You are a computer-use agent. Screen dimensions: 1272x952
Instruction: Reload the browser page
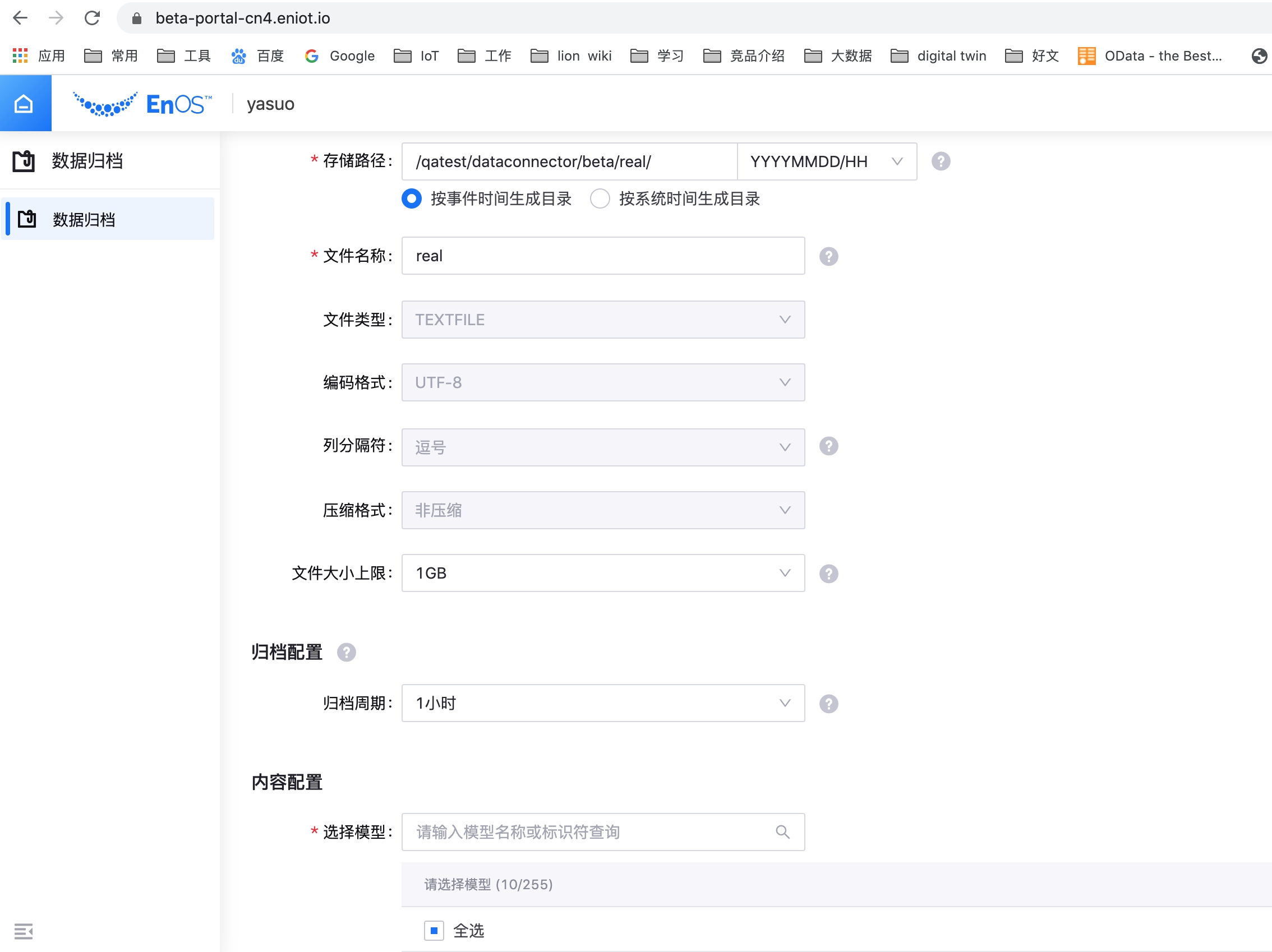[x=92, y=19]
